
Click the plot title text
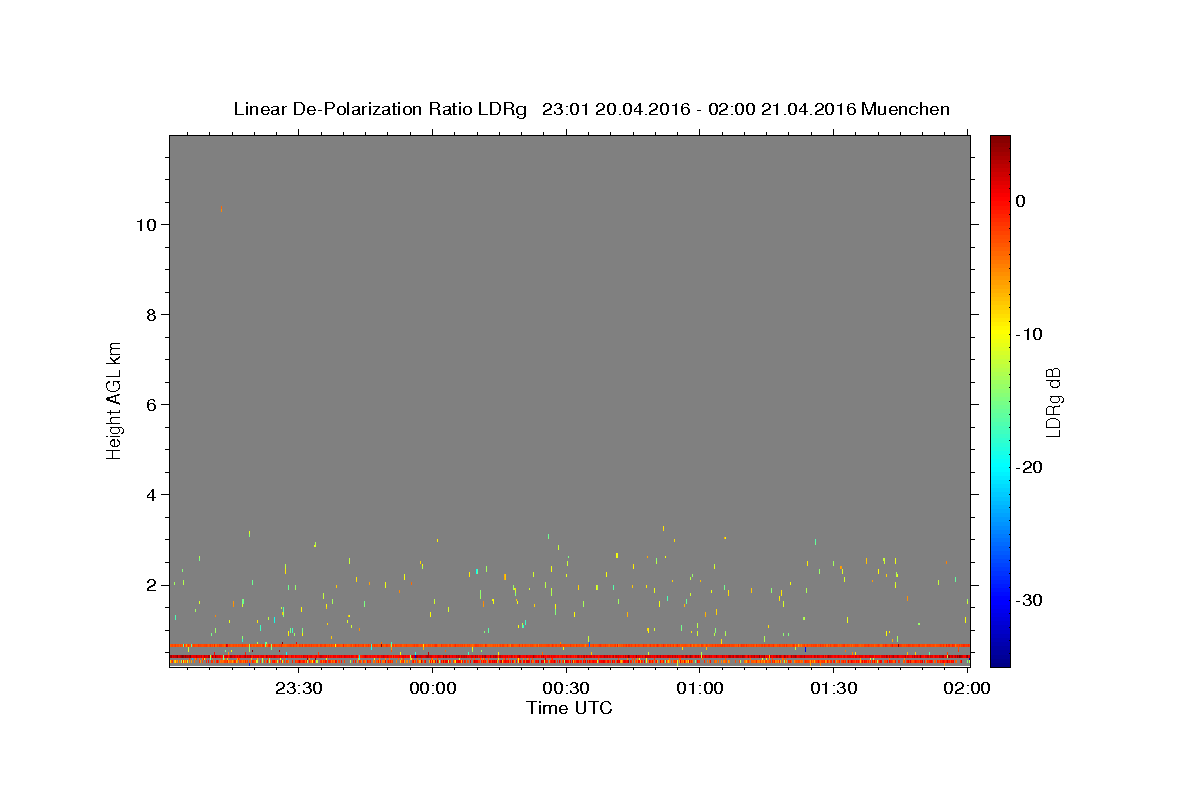(x=591, y=109)
